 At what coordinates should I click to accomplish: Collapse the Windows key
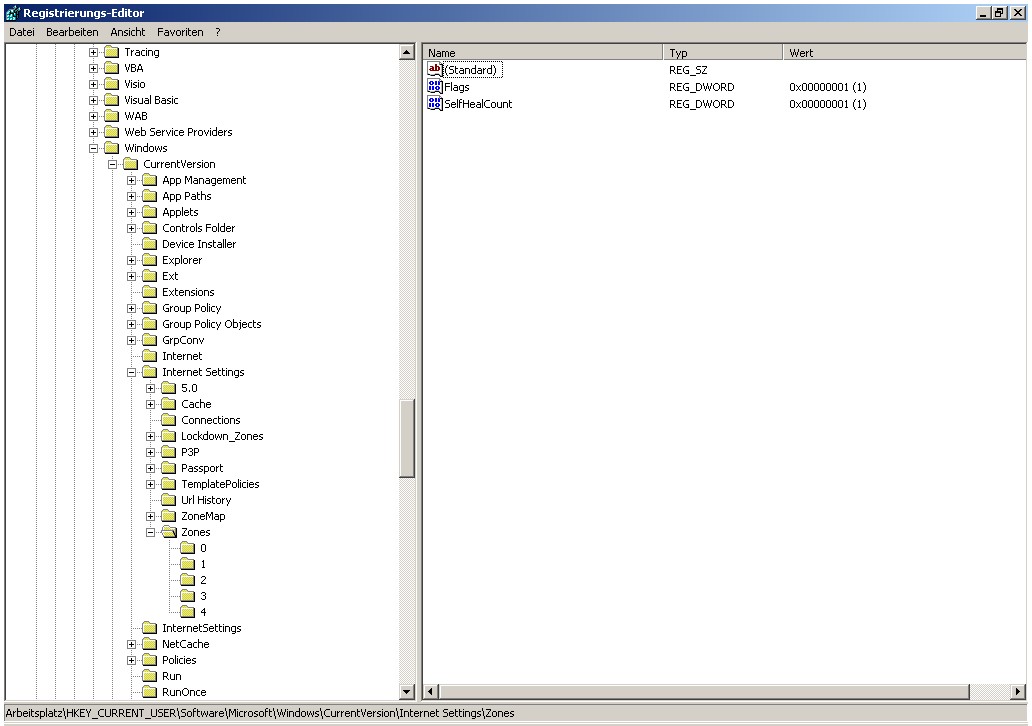[93, 148]
